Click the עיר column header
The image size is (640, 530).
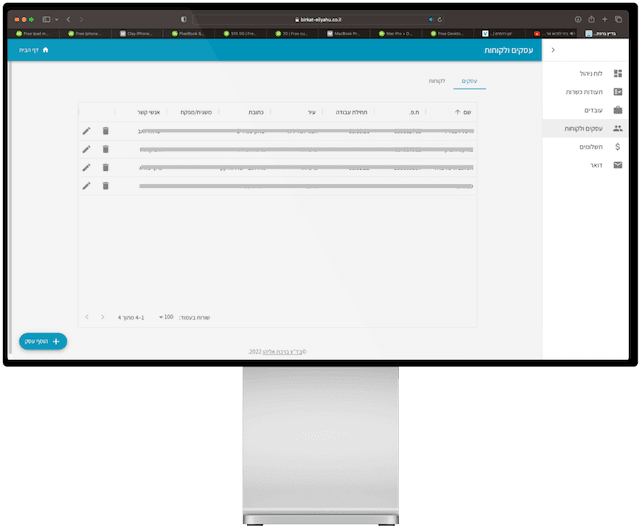[312, 112]
